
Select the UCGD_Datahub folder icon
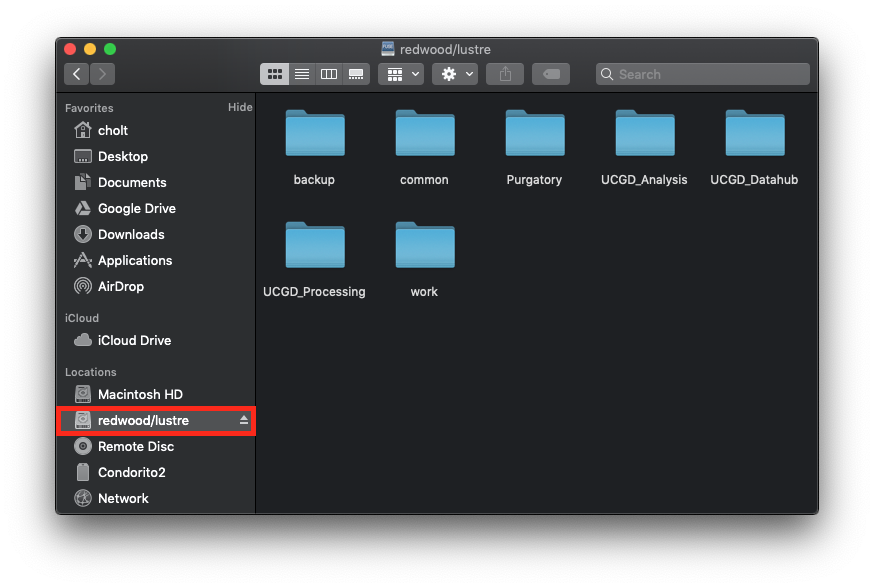click(755, 133)
